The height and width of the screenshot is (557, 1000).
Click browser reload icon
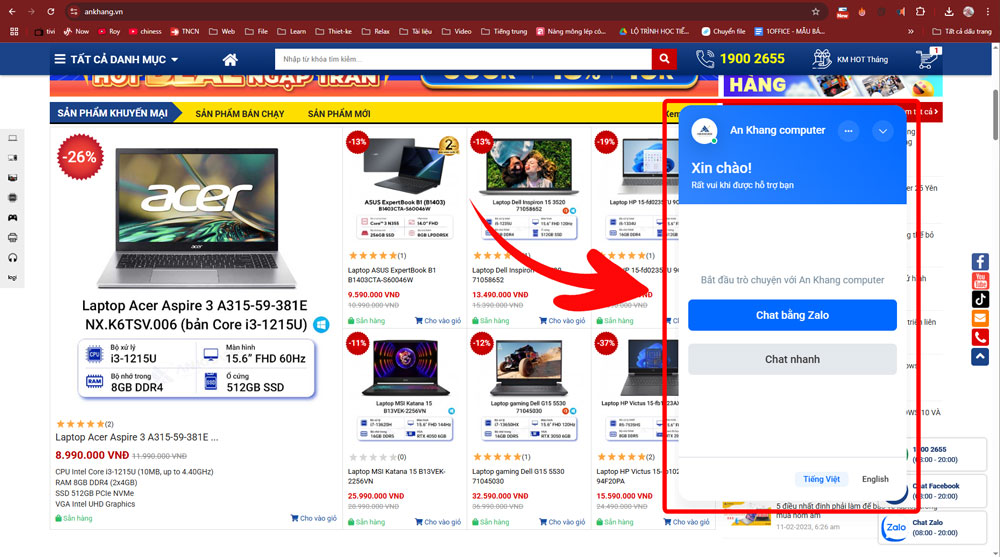click(x=50, y=11)
